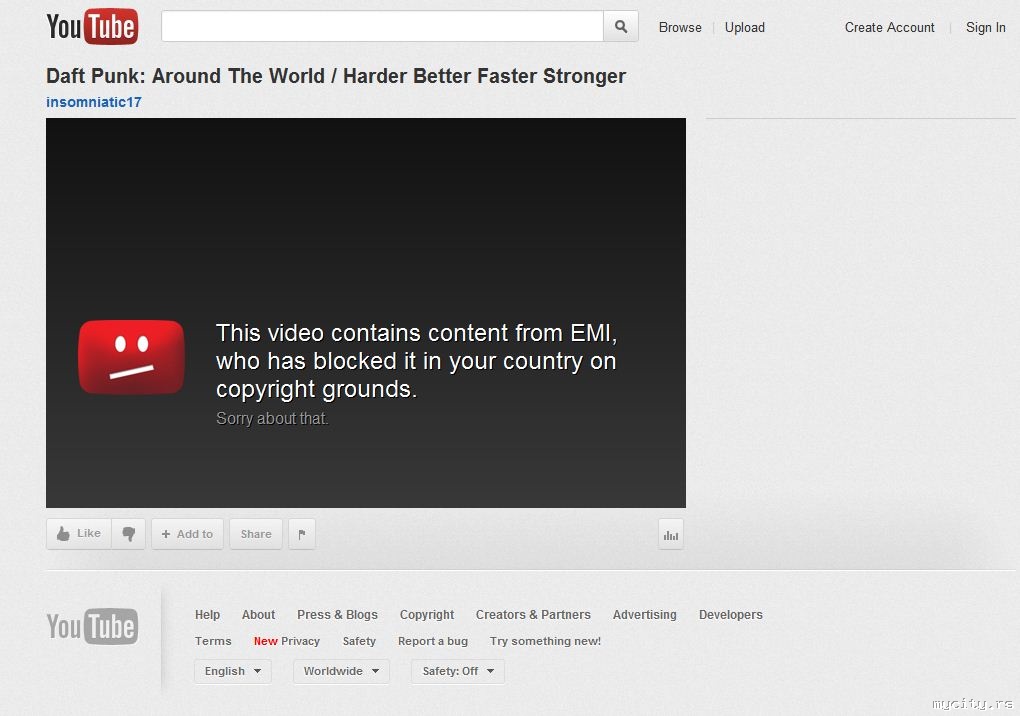Open insomniatic17 channel link
The image size is (1020, 716).
[x=94, y=102]
